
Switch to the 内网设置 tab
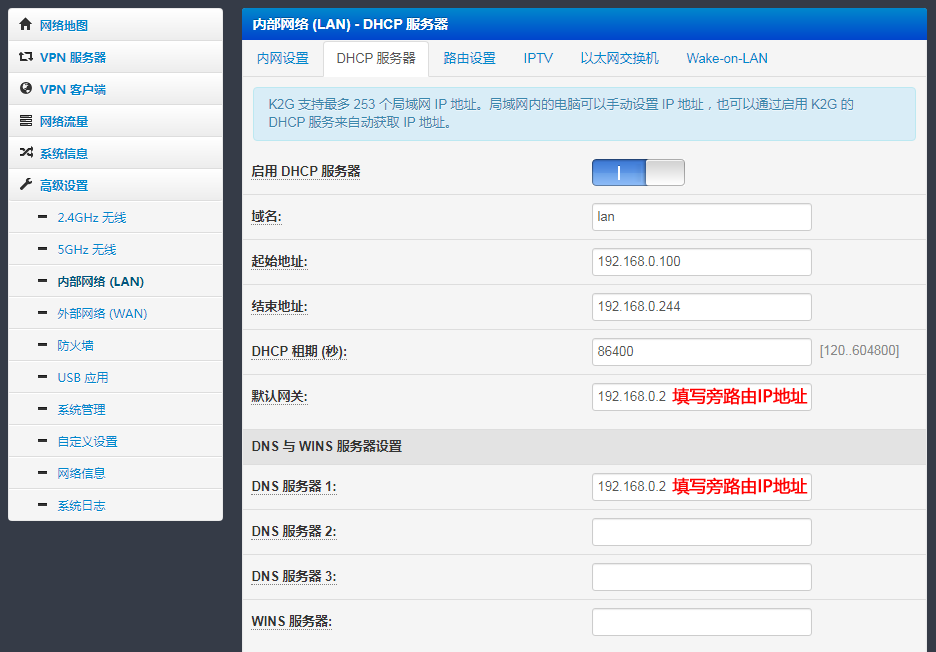pyautogui.click(x=283, y=59)
